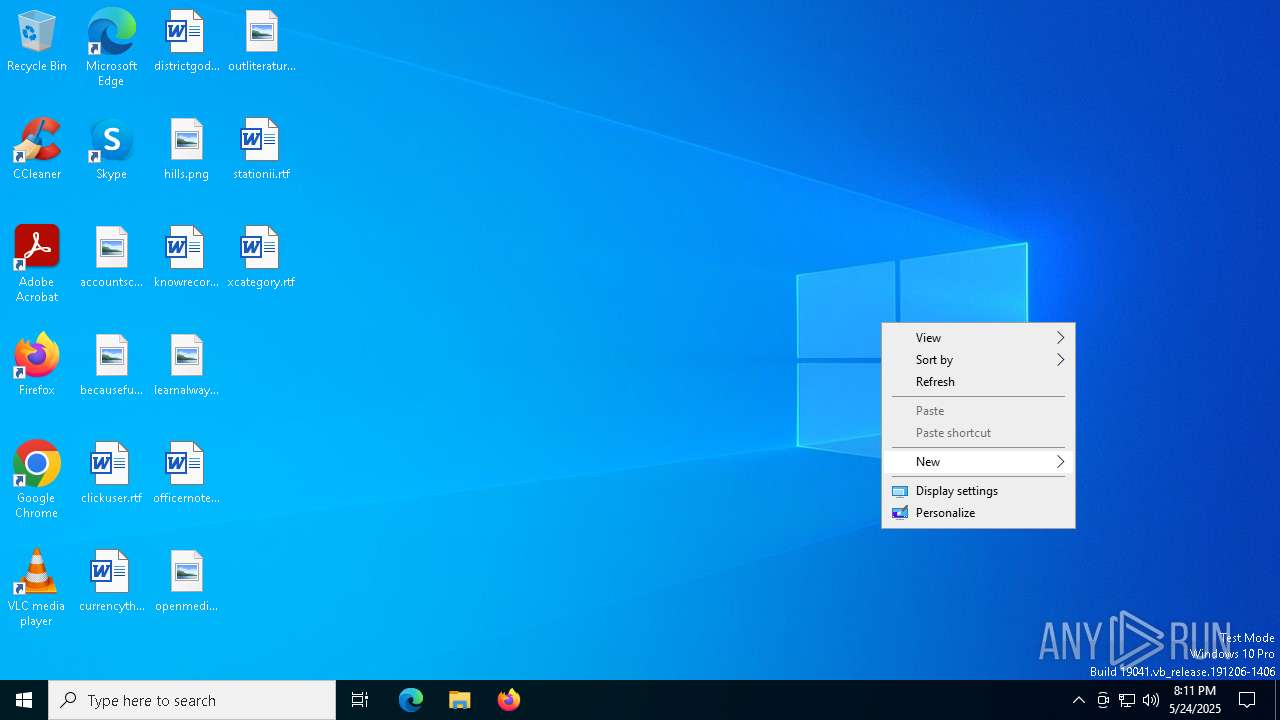The image size is (1280, 720).
Task: Select the Skype desktop shortcut
Action: point(111,150)
